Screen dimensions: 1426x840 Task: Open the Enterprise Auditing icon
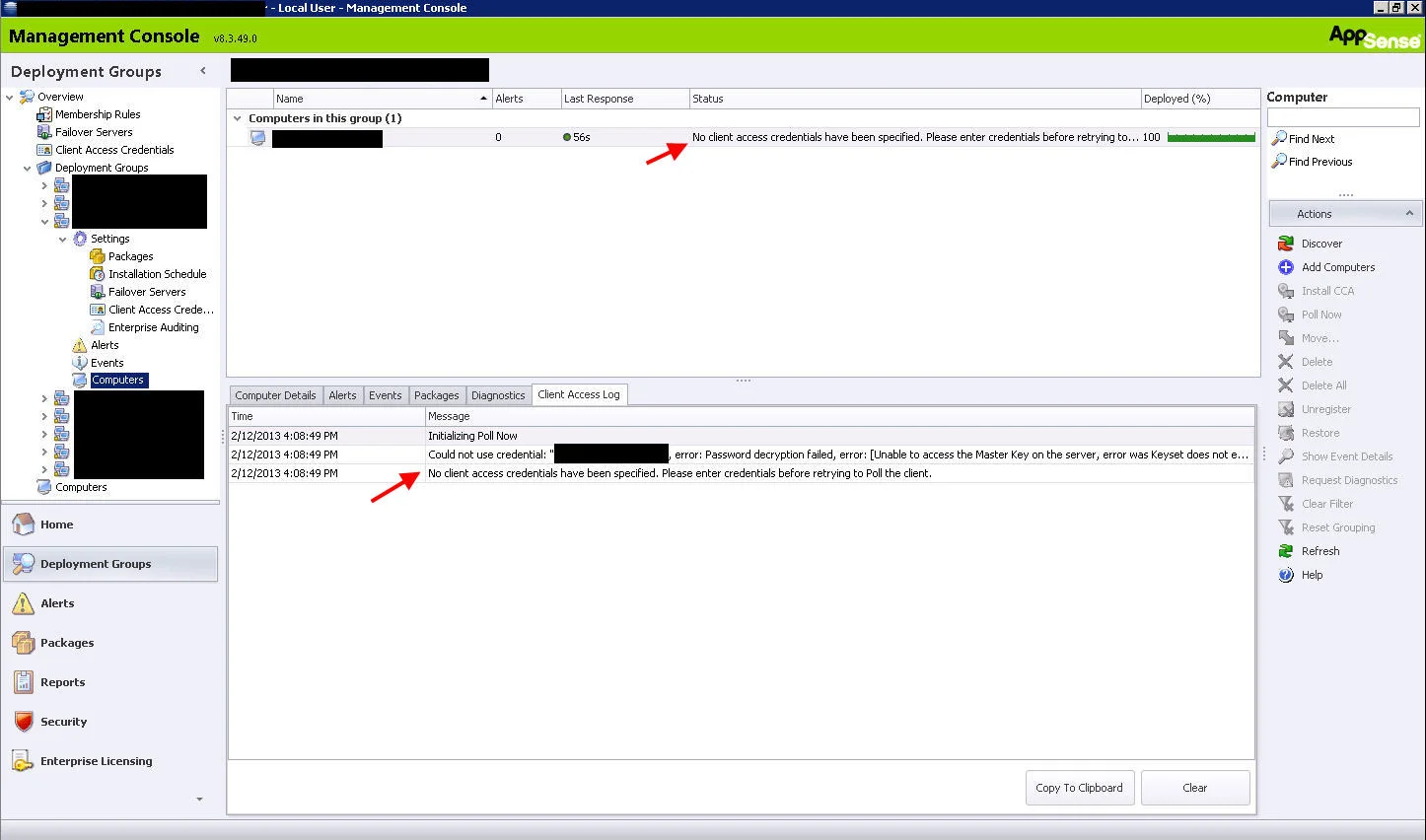click(97, 327)
